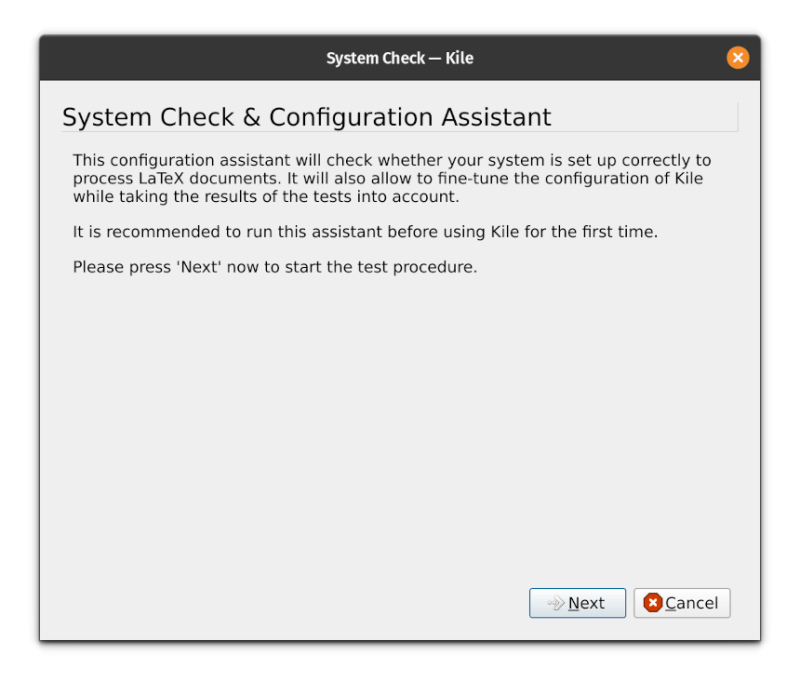This screenshot has width=800, height=682.
Task: Click the red X icon beside Cancel
Action: pos(653,603)
